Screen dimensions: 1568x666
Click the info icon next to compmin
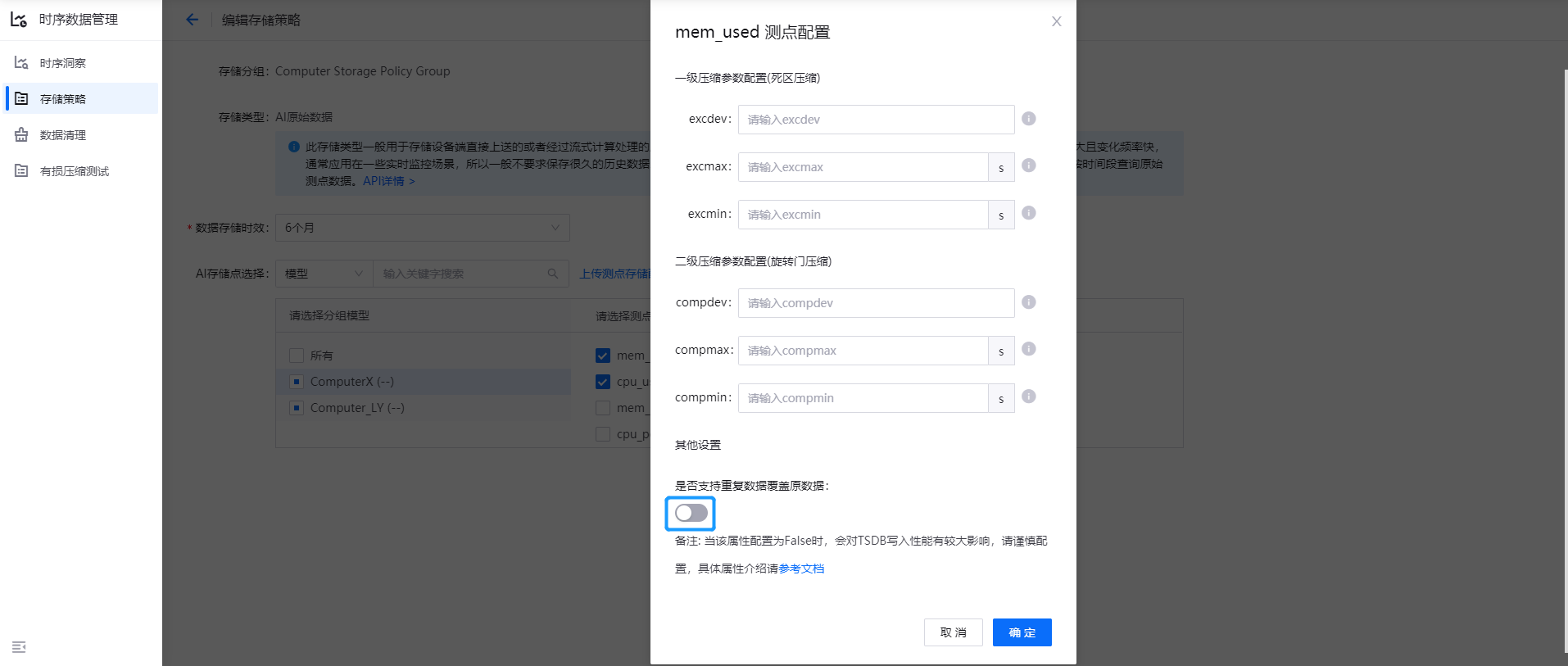tap(1029, 396)
